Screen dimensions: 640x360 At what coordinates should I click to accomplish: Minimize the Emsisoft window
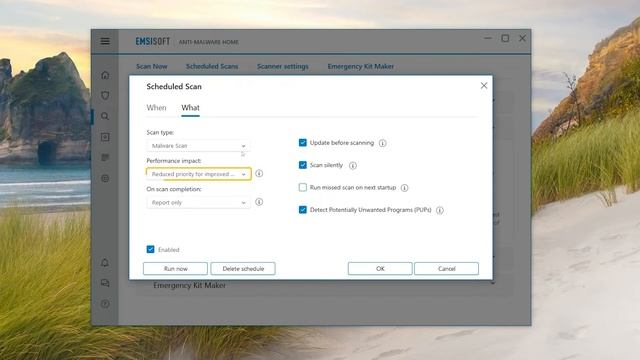click(488, 38)
